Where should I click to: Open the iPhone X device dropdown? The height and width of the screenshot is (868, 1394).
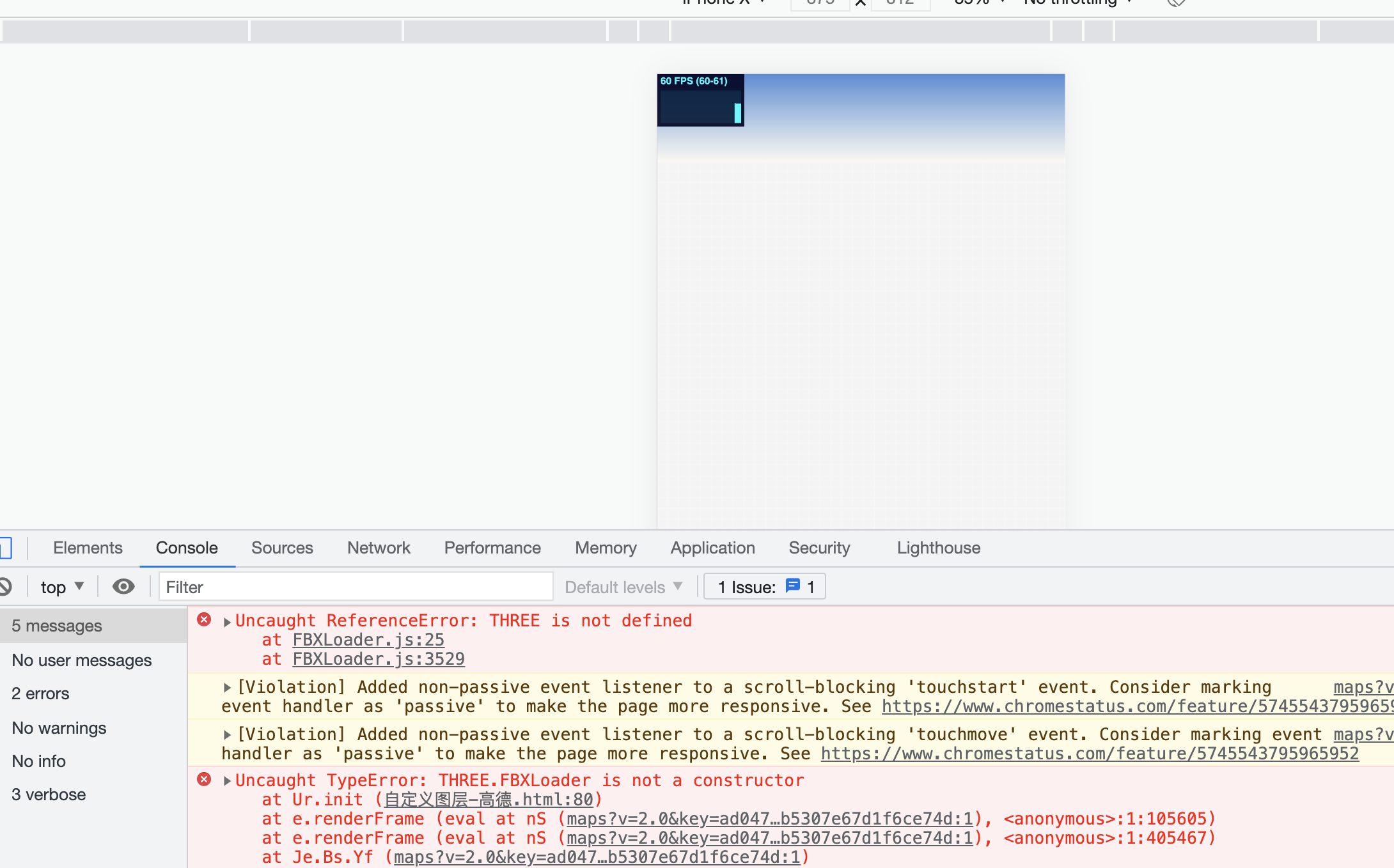coord(723,3)
